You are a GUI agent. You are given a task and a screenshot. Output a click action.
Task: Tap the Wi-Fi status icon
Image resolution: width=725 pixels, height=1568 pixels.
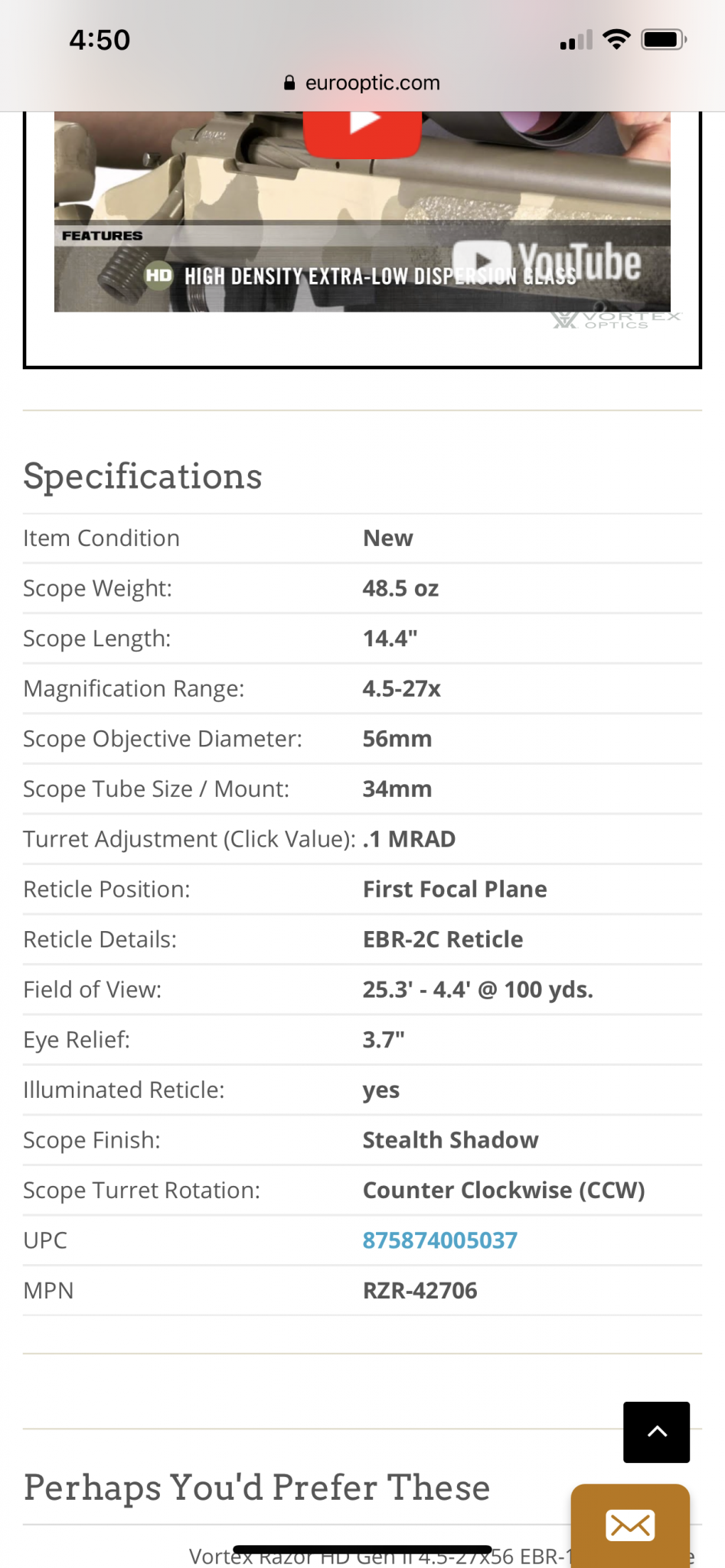(x=616, y=39)
